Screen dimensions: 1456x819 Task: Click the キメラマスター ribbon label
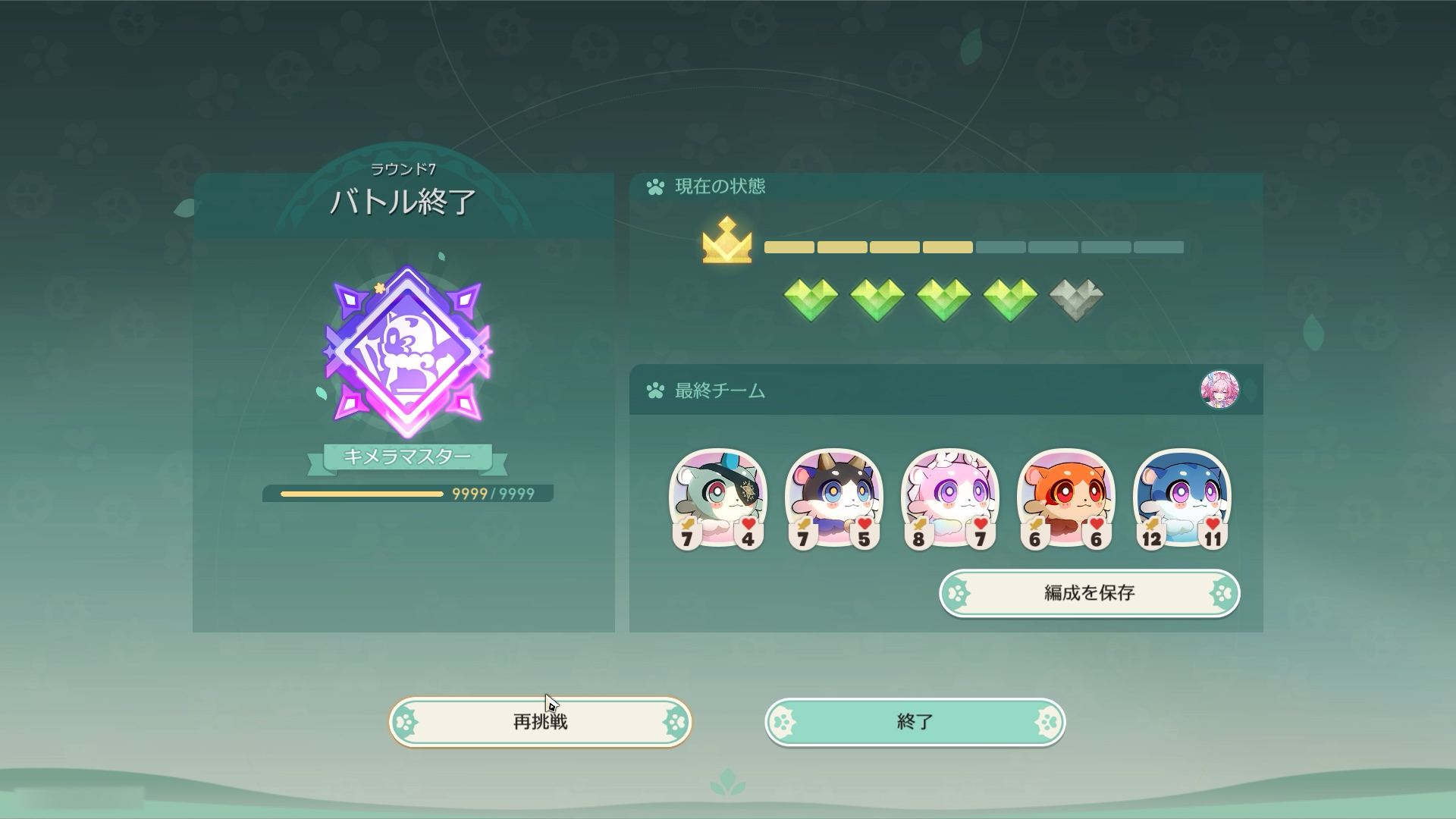tap(407, 457)
